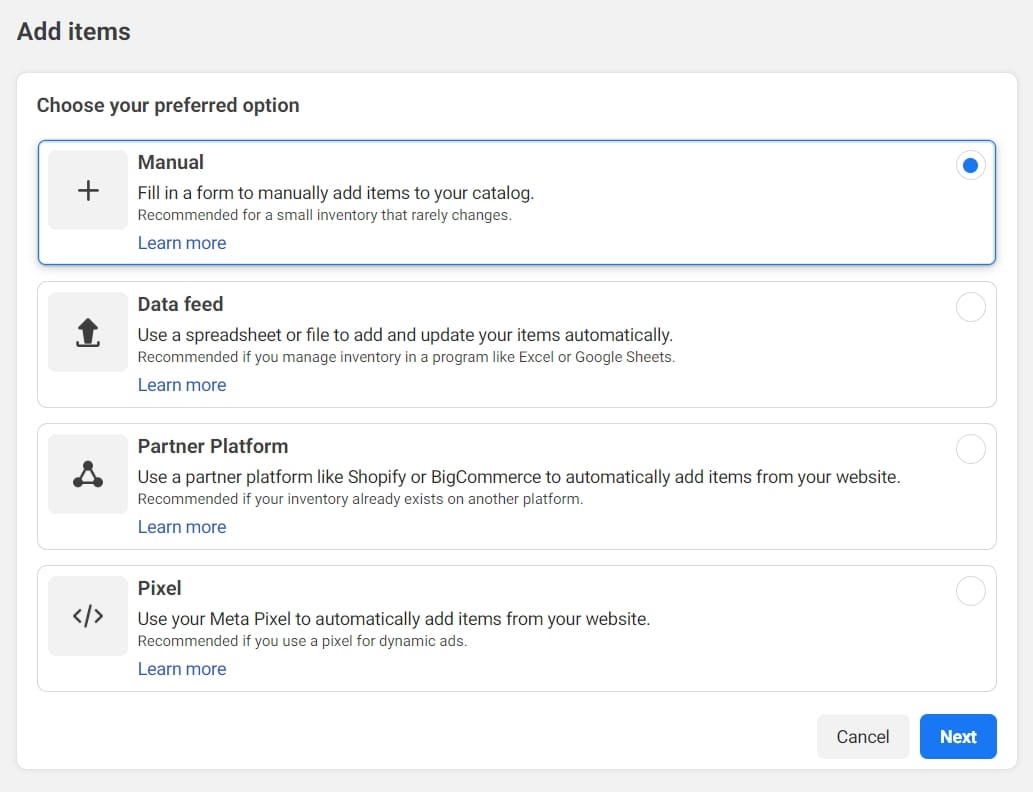Open Learn more link under Pixel
Image resolution: width=1033 pixels, height=792 pixels.
click(x=182, y=669)
